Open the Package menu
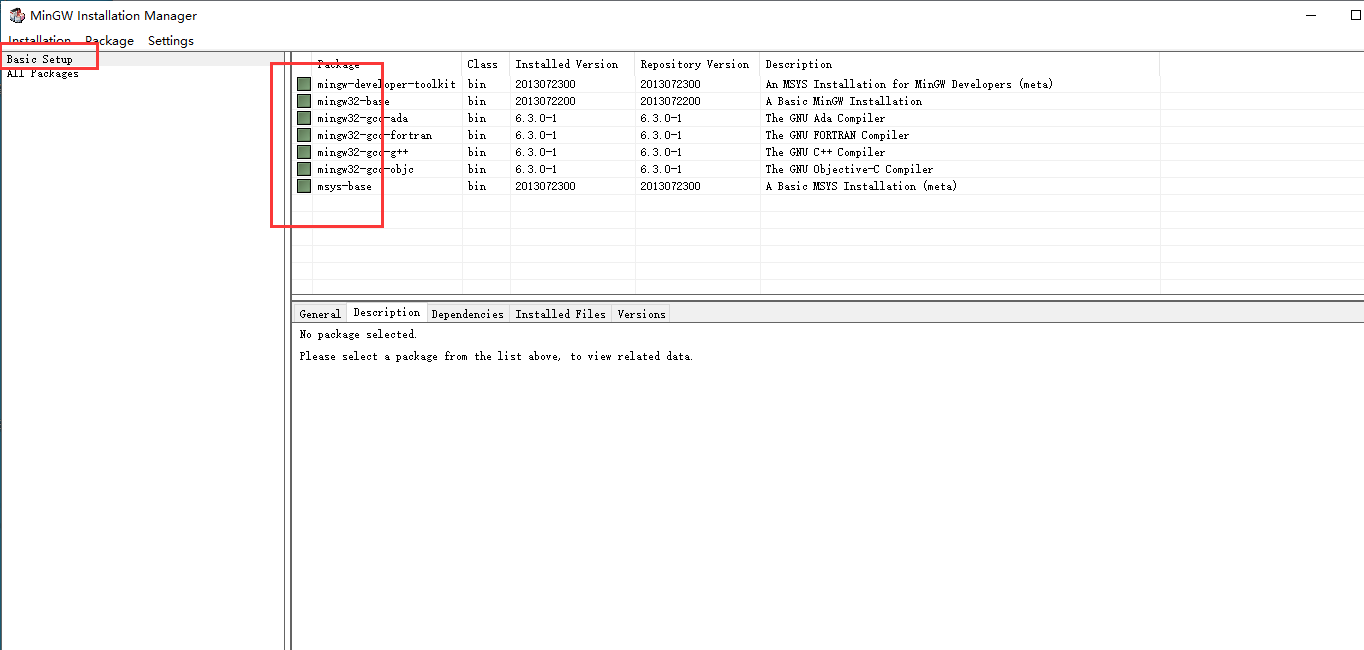 (x=109, y=41)
